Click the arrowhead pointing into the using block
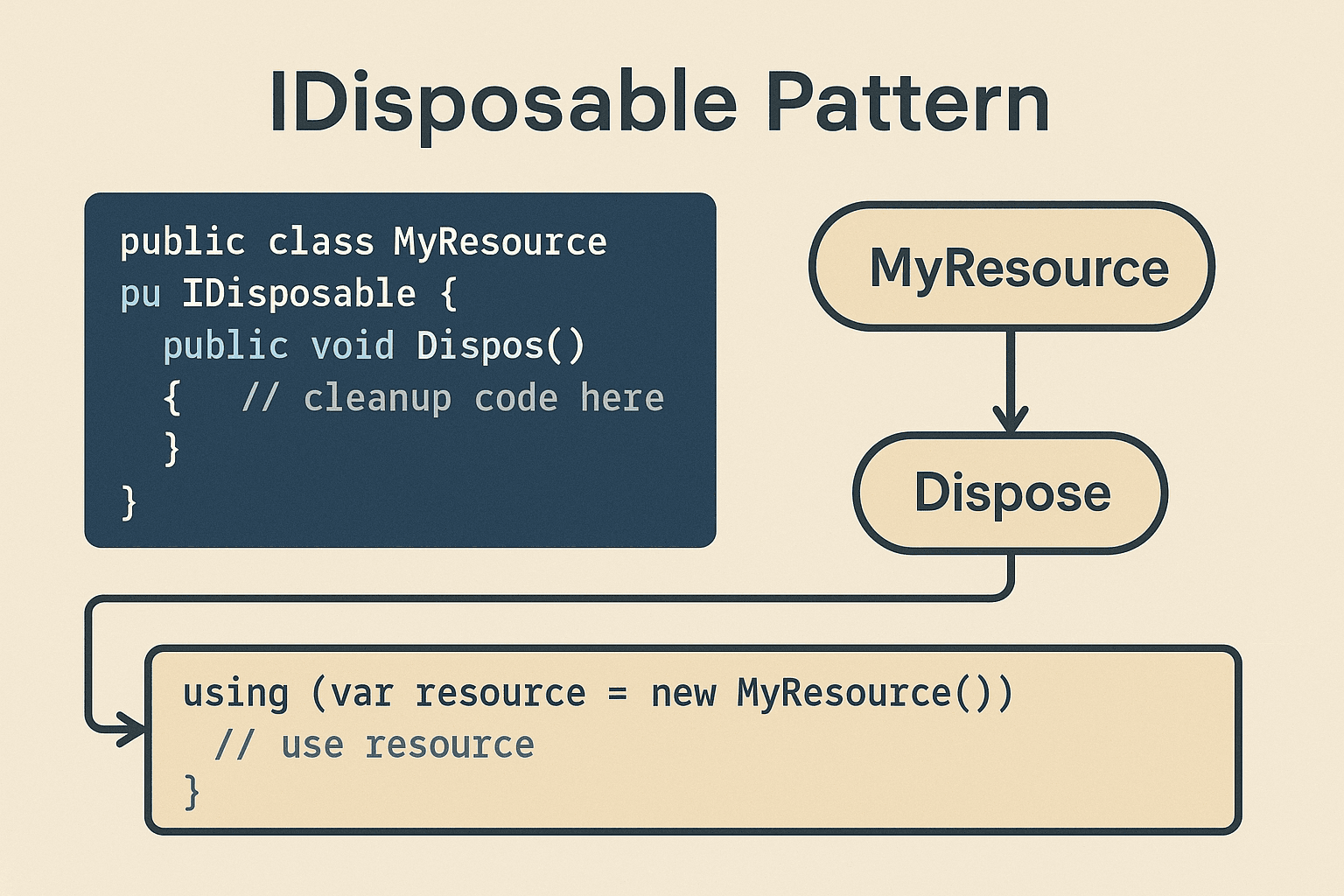Screen dimensions: 1344x896 (x=131, y=729)
